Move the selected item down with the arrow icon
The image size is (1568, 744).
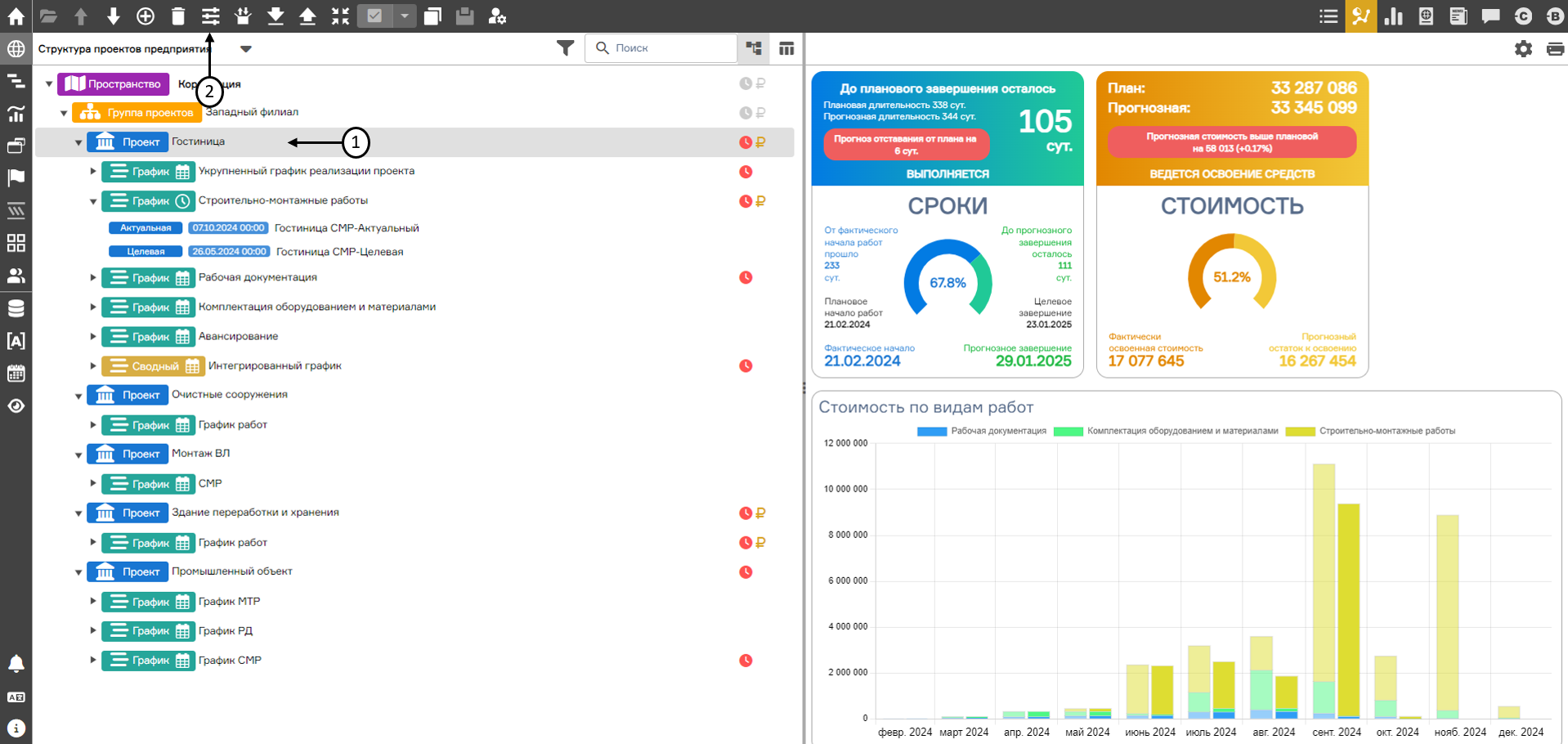pyautogui.click(x=114, y=16)
